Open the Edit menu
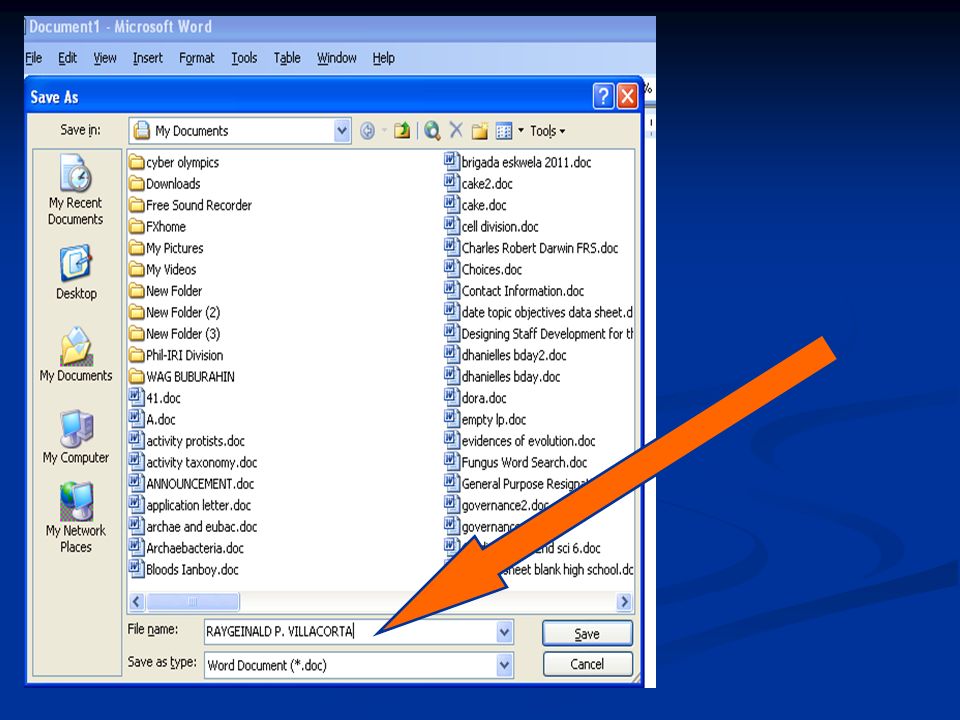This screenshot has height=720, width=960. coord(67,58)
